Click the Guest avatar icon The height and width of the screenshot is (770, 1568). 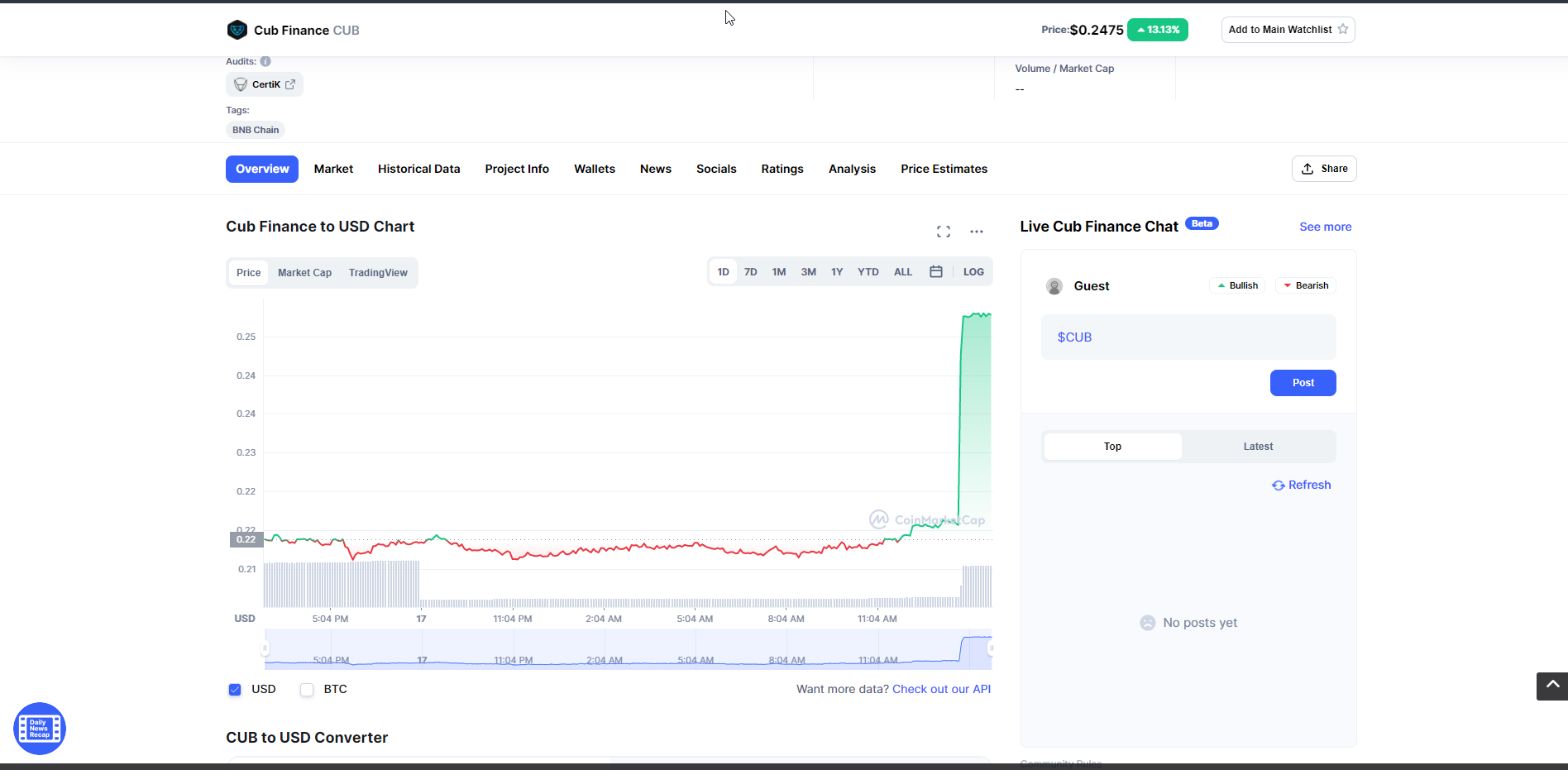1054,286
